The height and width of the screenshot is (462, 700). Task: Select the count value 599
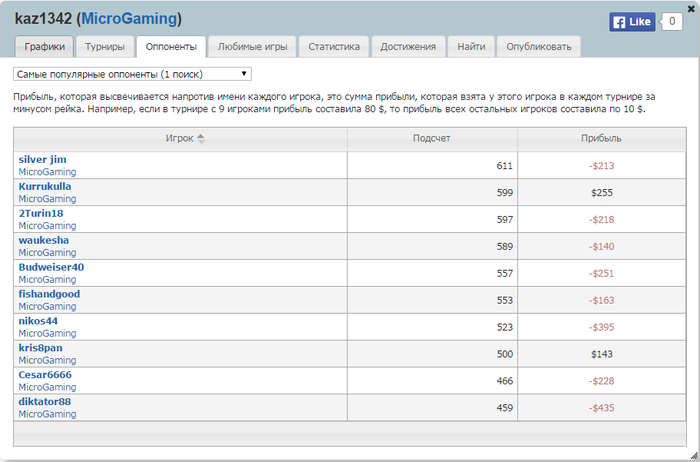pyautogui.click(x=504, y=192)
